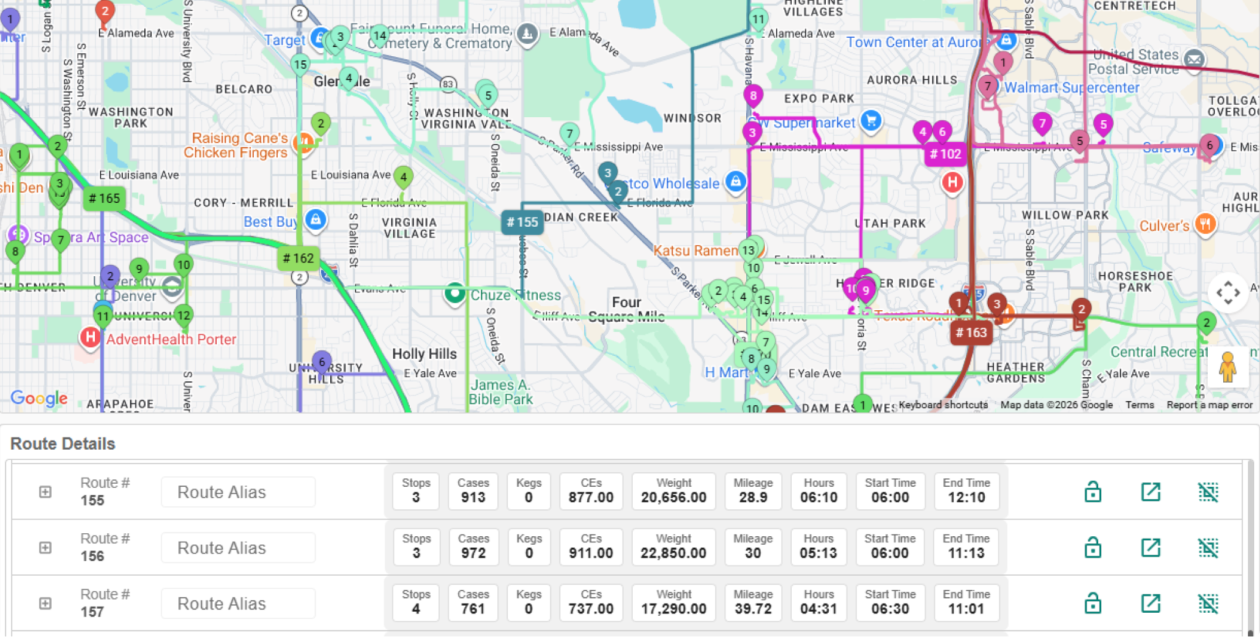Screen dimensions: 1260x640
Task: Open the map Terms link
Action: (1139, 405)
